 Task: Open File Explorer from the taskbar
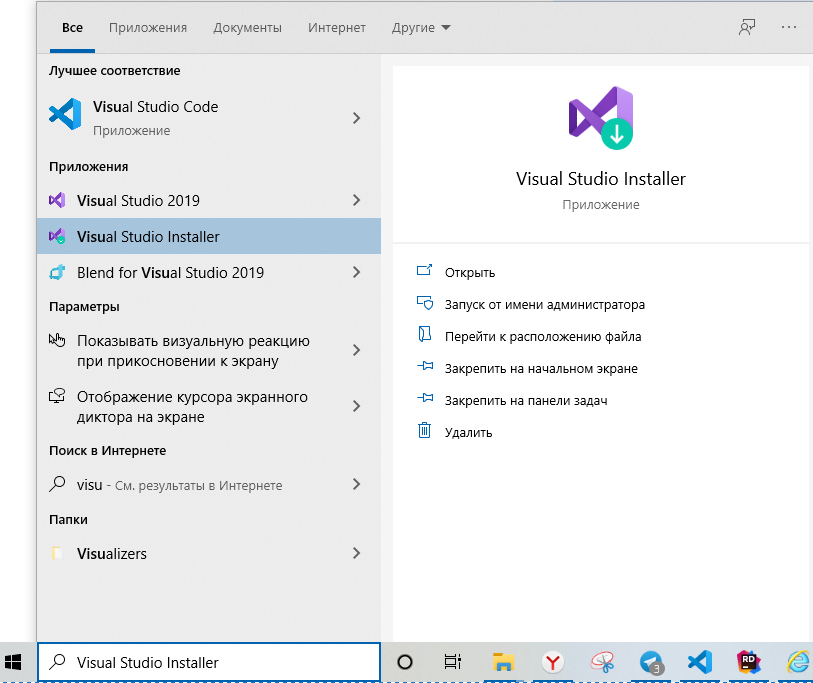point(503,662)
